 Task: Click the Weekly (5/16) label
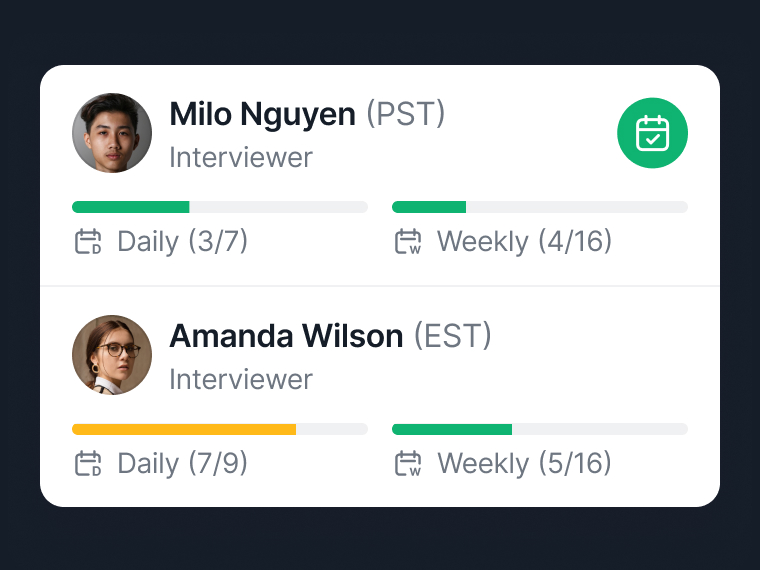(524, 463)
